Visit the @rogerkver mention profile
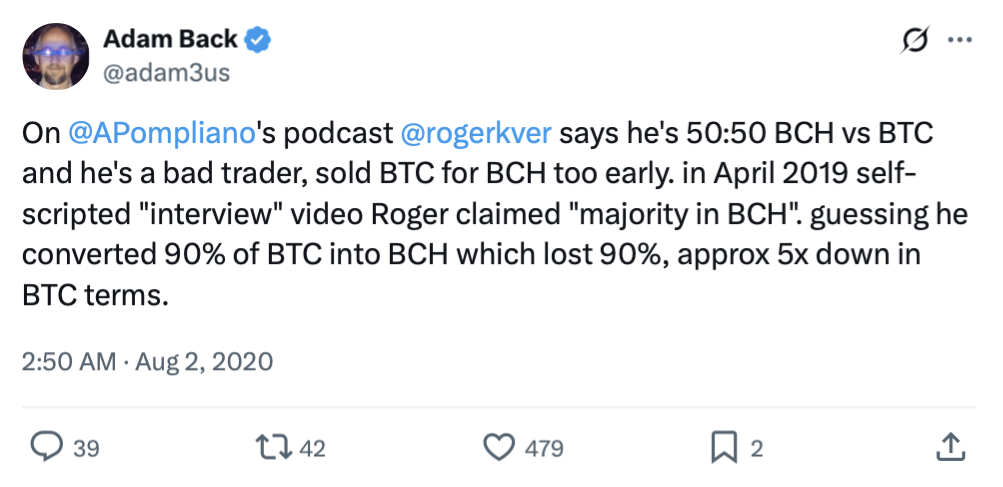1003x487 pixels. [x=477, y=133]
